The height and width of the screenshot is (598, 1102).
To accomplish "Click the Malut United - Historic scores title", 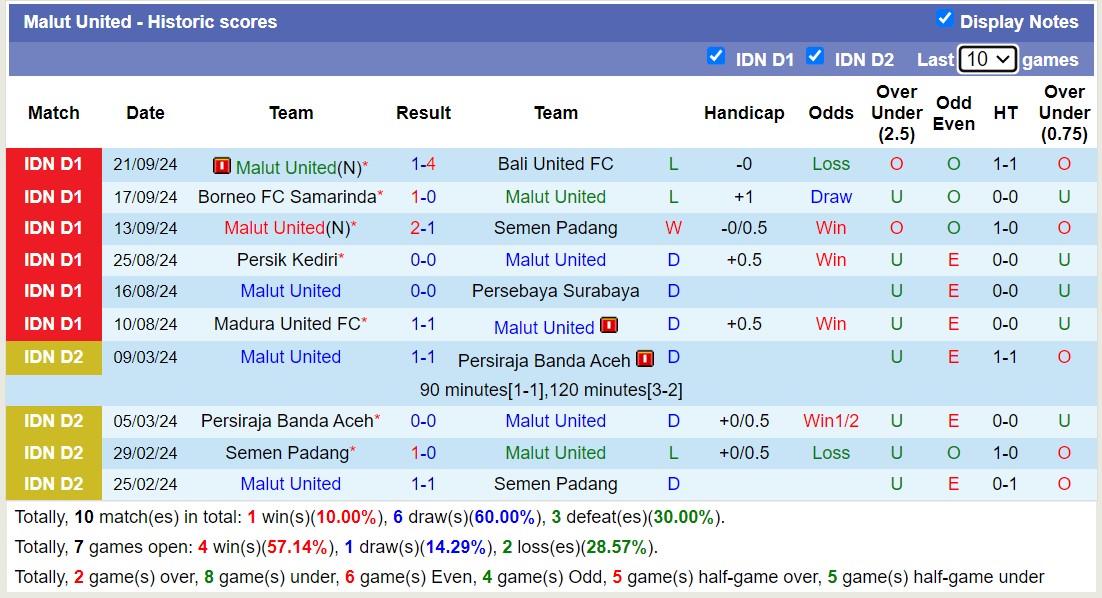I will click(x=150, y=21).
